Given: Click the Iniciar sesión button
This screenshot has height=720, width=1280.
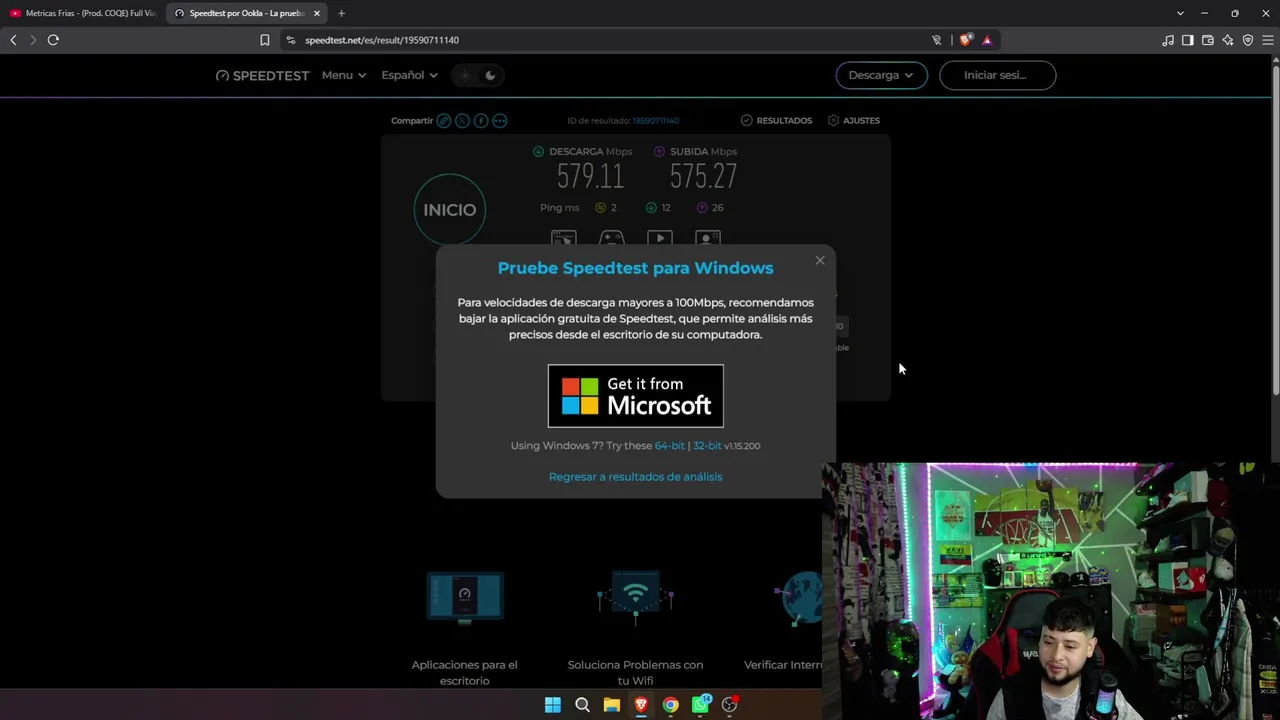Looking at the screenshot, I should pos(997,75).
